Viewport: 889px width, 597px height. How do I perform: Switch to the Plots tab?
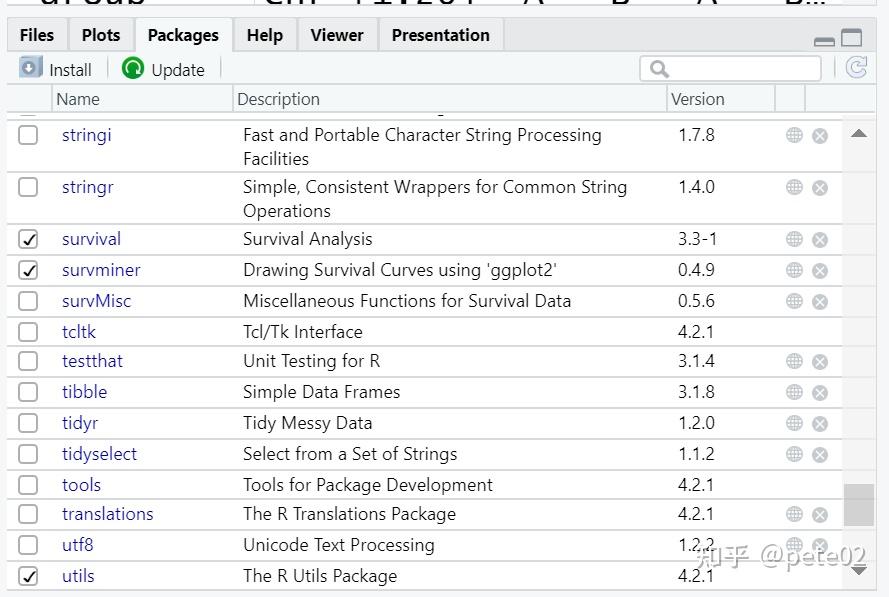[x=101, y=35]
